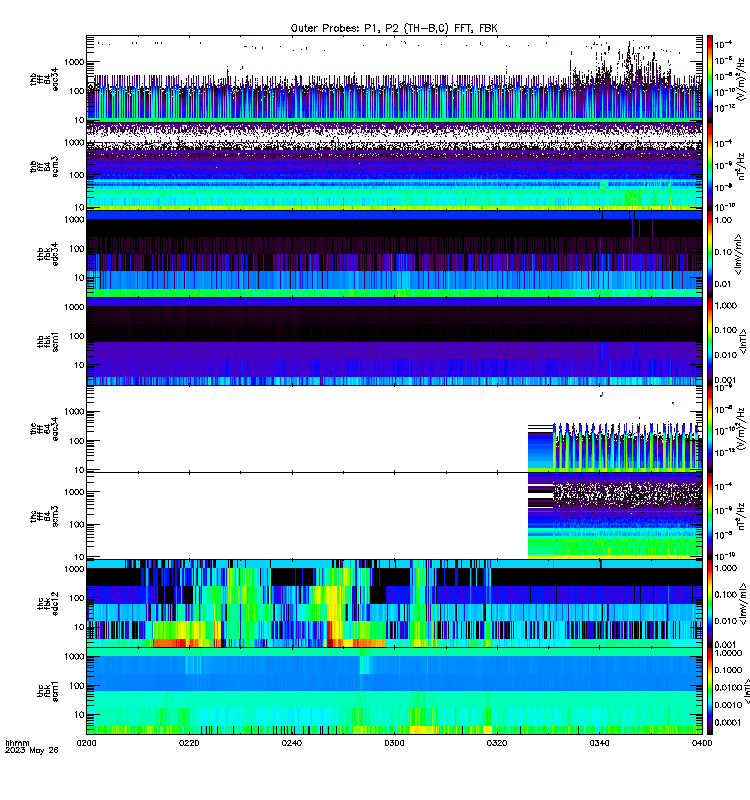Click the '0.0100' color bar tick value

coord(729,687)
